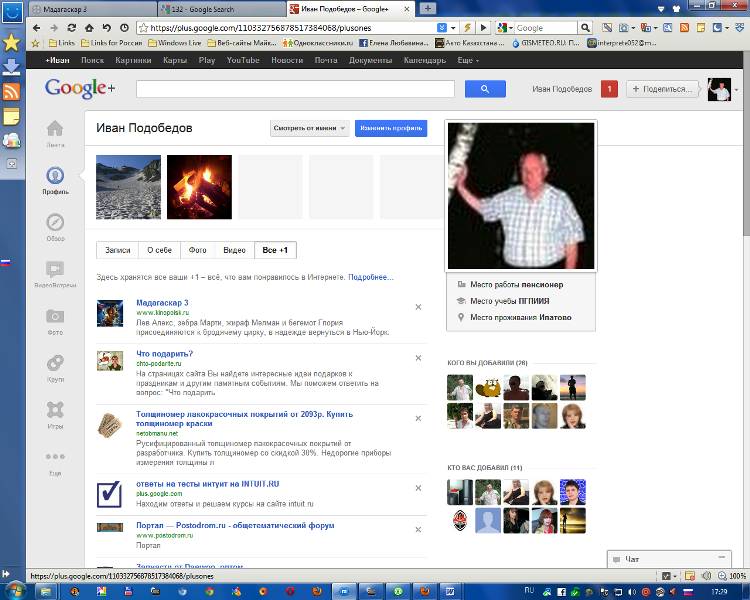Remove Мадагаскар 3 from +1 list
The image size is (750, 600).
click(x=418, y=307)
